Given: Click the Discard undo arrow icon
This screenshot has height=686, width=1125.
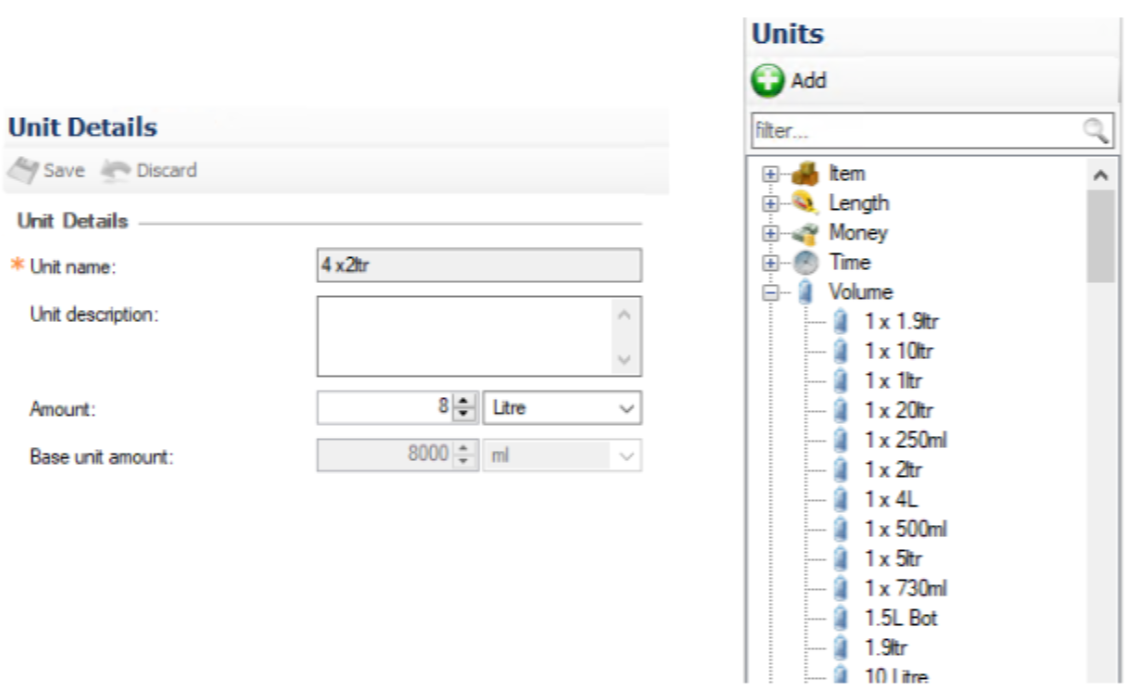Looking at the screenshot, I should [116, 171].
